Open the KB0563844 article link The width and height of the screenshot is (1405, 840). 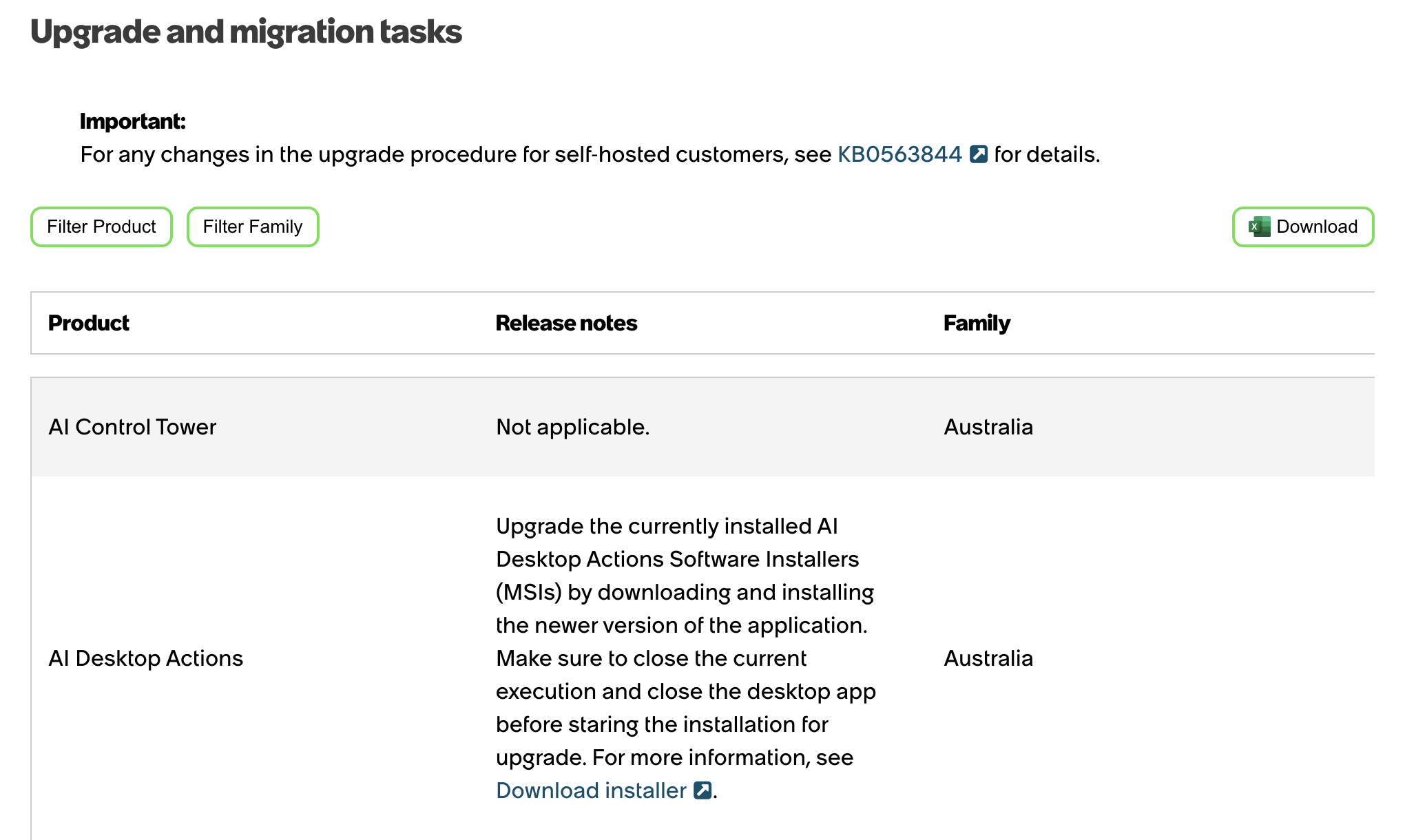point(899,154)
